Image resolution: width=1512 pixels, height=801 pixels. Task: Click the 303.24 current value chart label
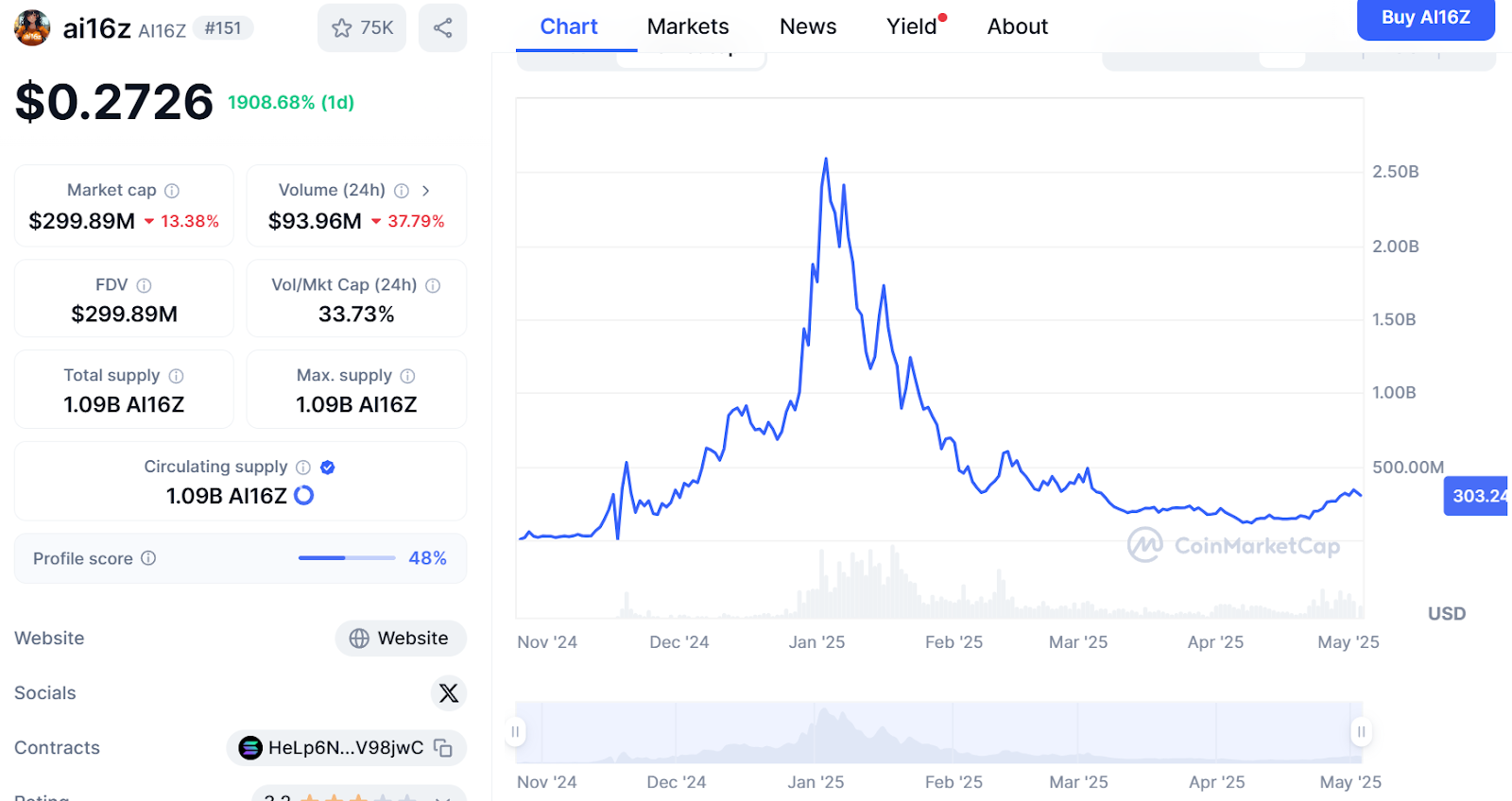point(1477,496)
